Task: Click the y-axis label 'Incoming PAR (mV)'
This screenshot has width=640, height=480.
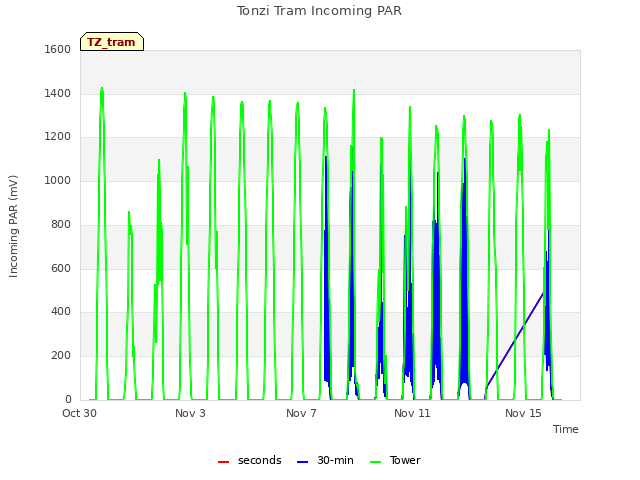Action: pos(13,227)
